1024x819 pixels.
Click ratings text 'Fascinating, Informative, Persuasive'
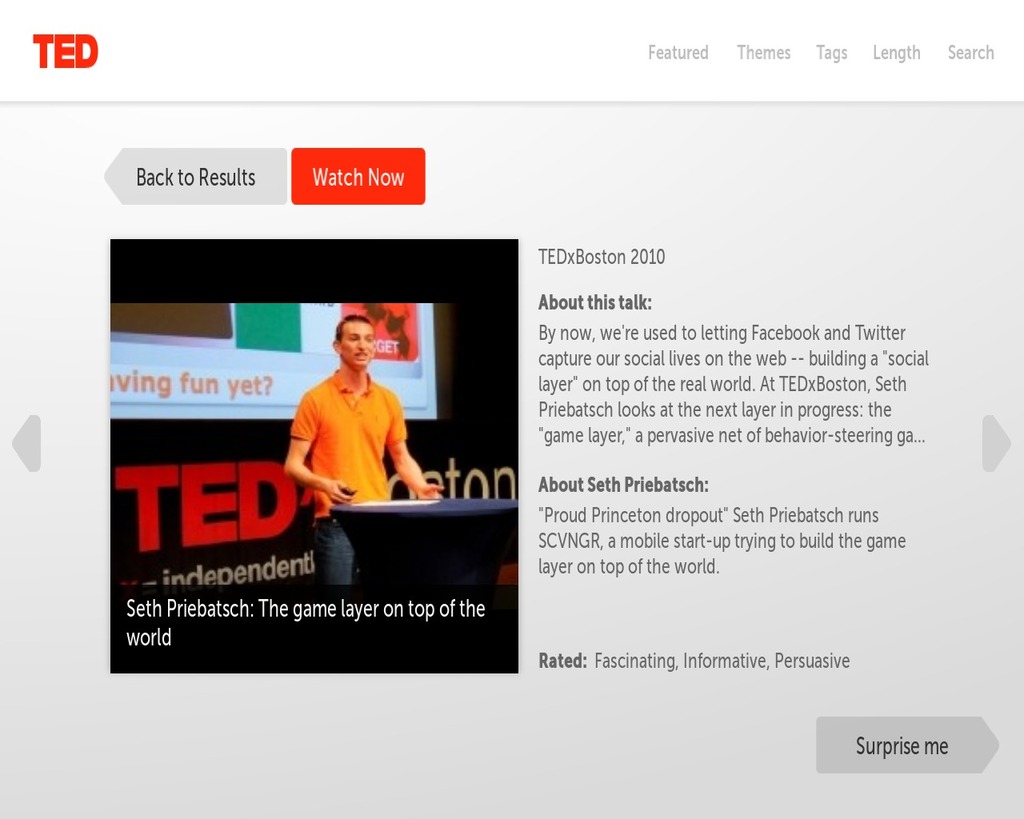pyautogui.click(x=722, y=661)
